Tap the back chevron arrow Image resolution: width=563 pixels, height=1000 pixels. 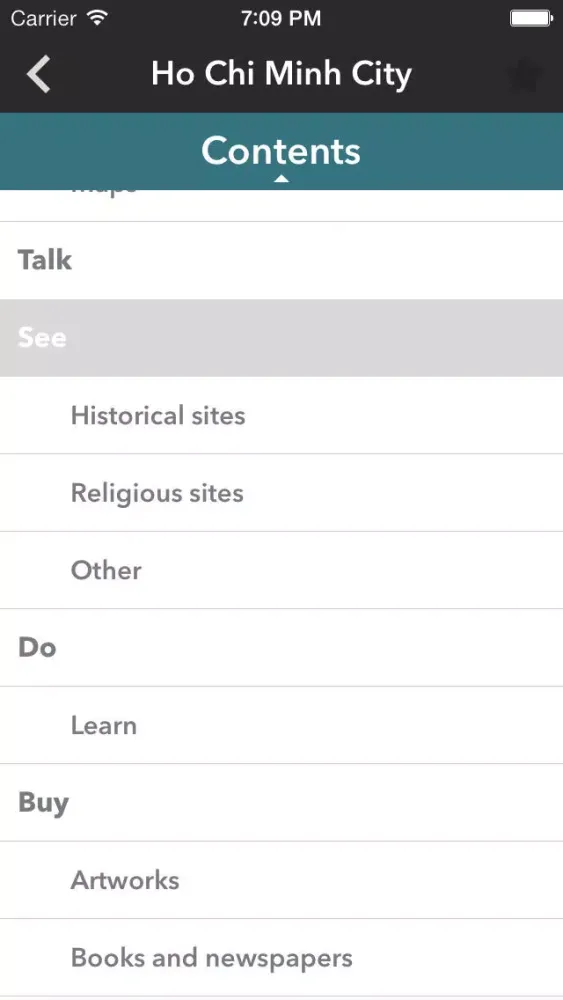click(38, 74)
